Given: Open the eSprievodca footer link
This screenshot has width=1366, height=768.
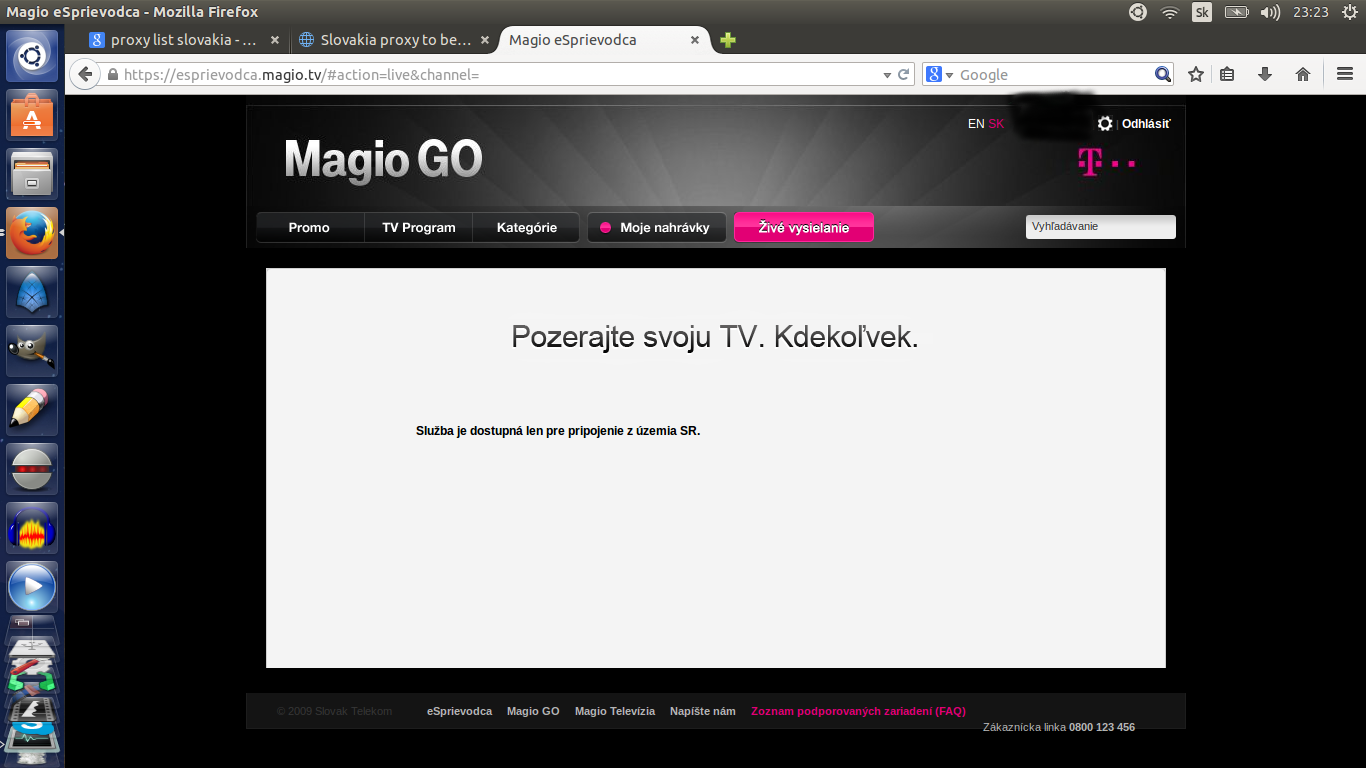Looking at the screenshot, I should (459, 711).
